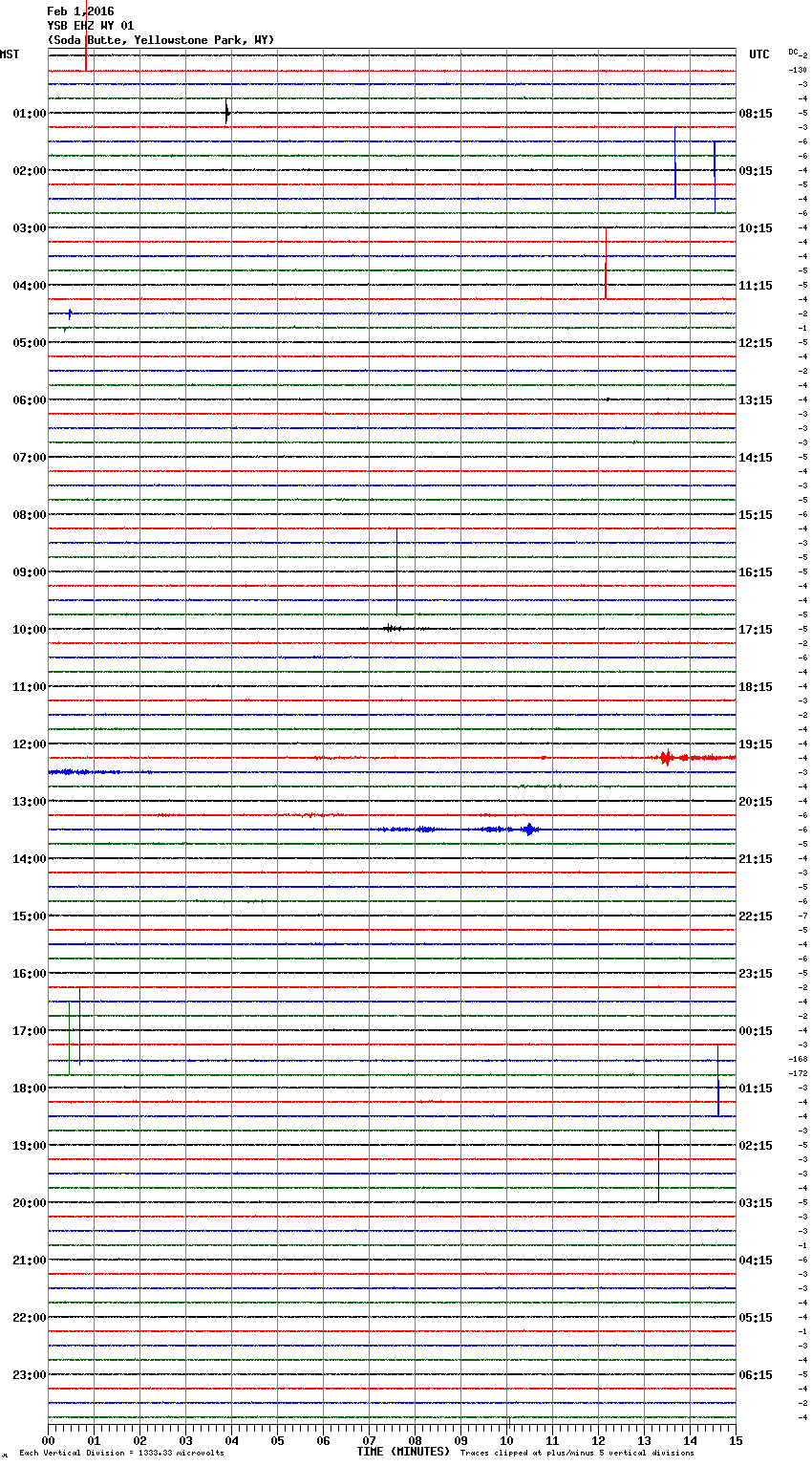
Task: Click the blue seismic burst below 13:00 MST
Action: click(x=529, y=830)
